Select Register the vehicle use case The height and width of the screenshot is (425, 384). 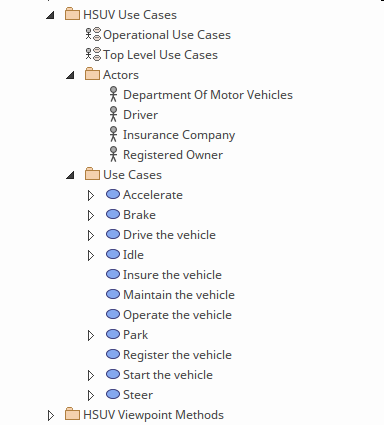point(177,355)
